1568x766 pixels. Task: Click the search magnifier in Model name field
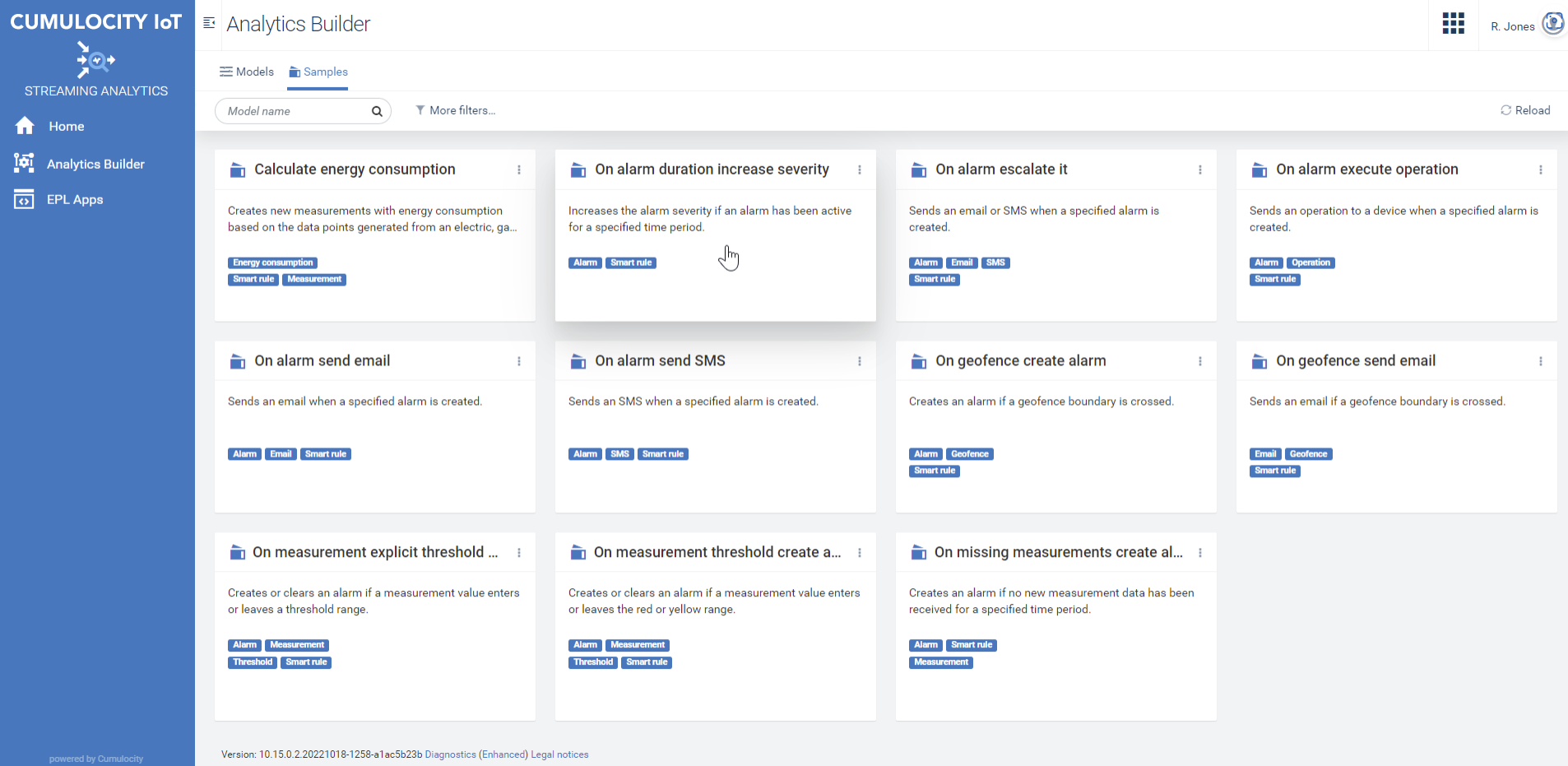(377, 111)
